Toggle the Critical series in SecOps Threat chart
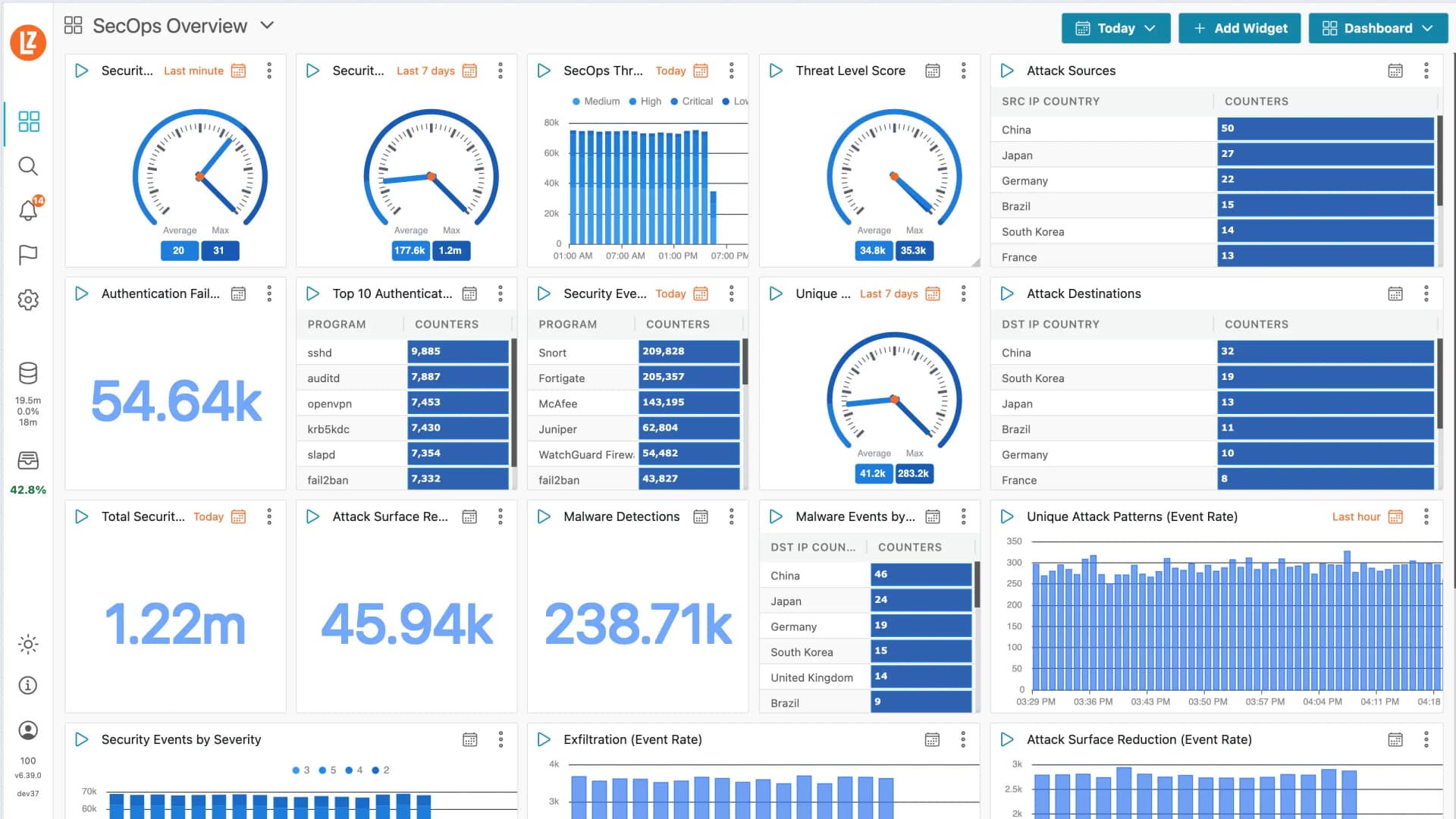The height and width of the screenshot is (819, 1456). click(692, 101)
